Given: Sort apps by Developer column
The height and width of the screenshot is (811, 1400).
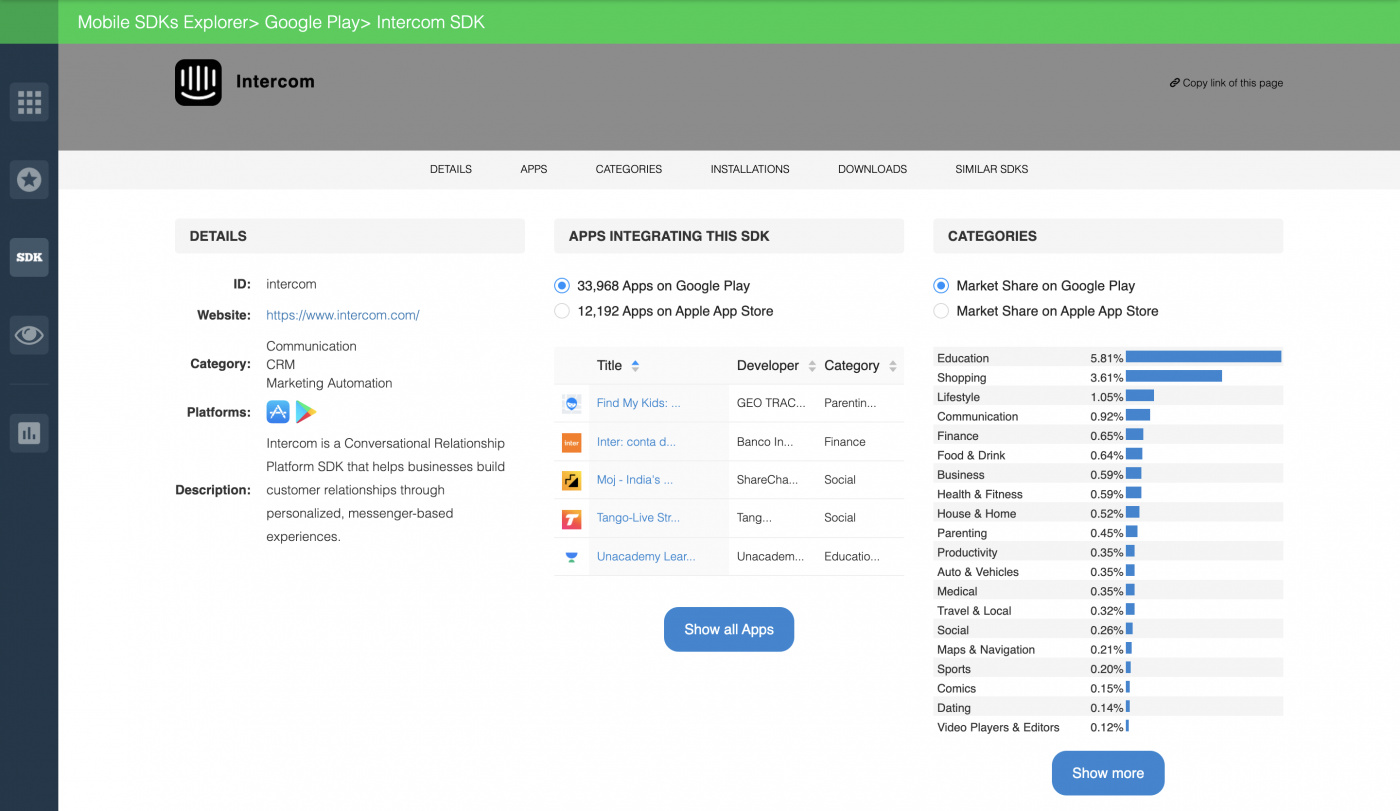Looking at the screenshot, I should [812, 365].
